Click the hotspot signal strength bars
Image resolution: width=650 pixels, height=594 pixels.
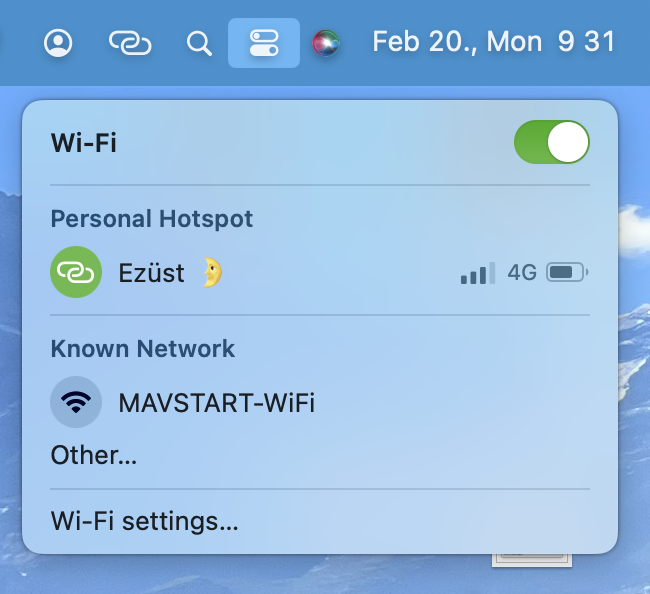coord(478,273)
